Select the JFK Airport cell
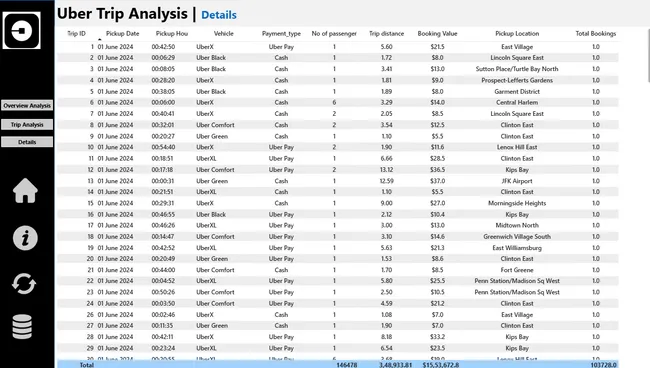Screen dimensions: 650x368 pos(517,181)
